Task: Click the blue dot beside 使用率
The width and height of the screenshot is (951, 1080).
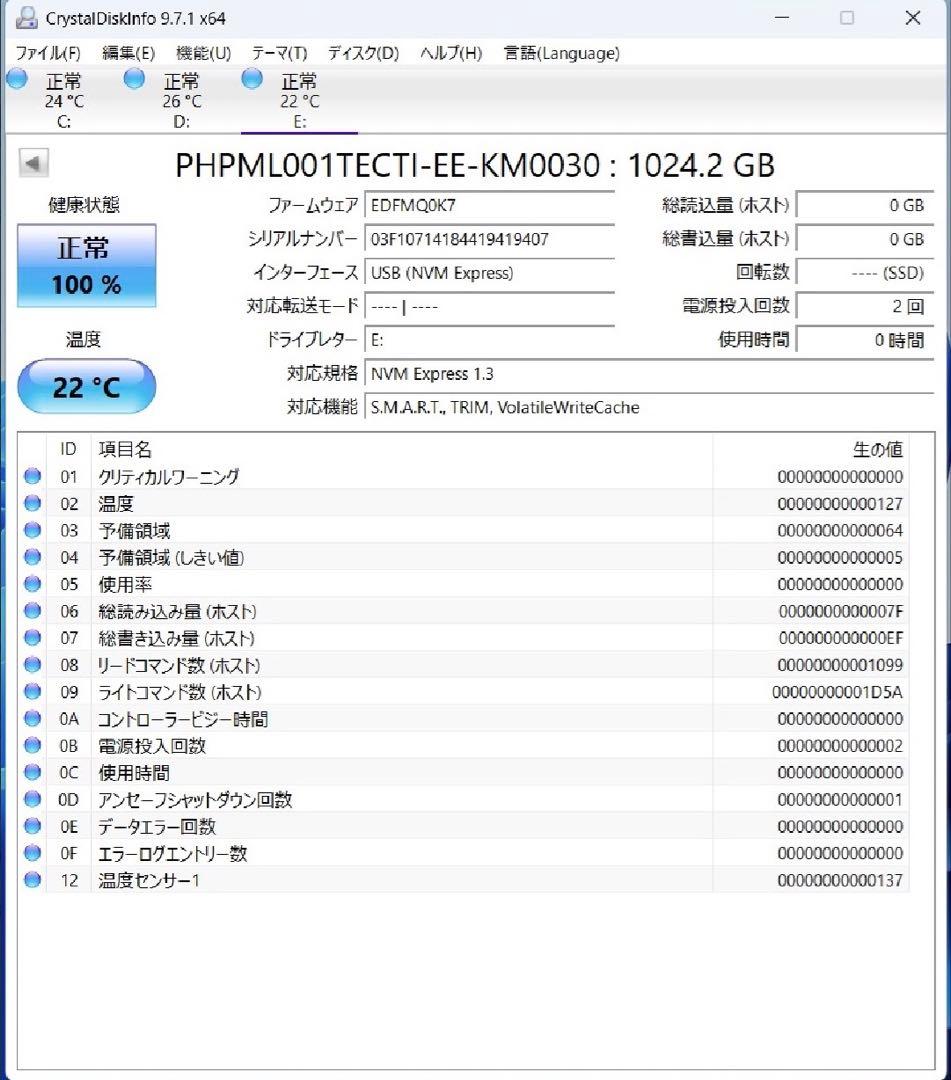Action: (x=33, y=584)
